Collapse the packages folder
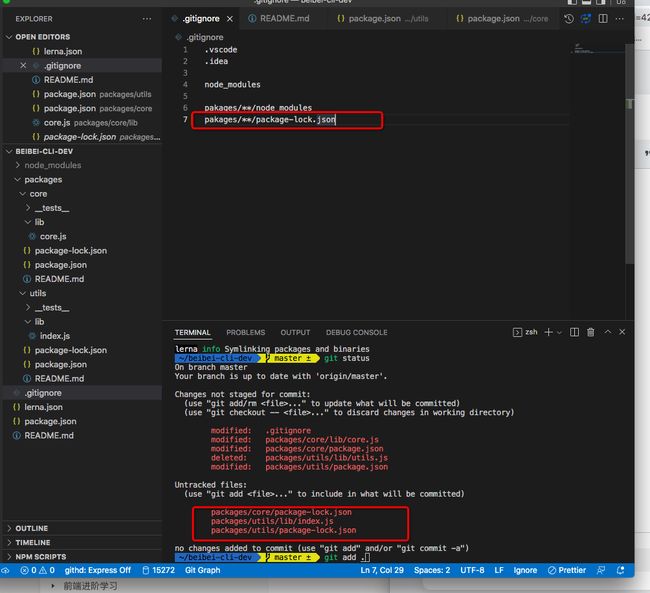This screenshot has height=593, width=650. (x=42, y=180)
